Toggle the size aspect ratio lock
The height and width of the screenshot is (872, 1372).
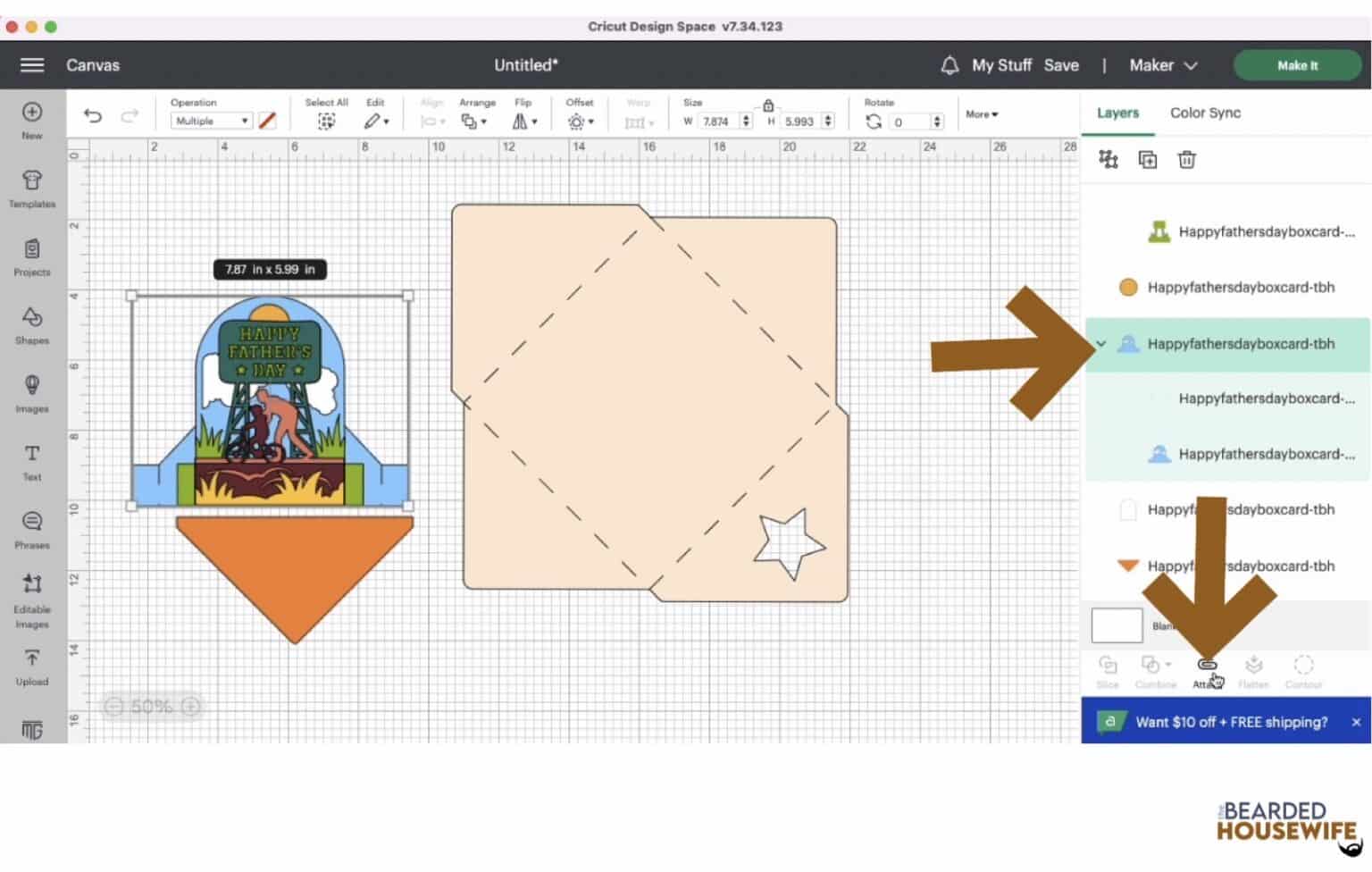pyautogui.click(x=768, y=105)
